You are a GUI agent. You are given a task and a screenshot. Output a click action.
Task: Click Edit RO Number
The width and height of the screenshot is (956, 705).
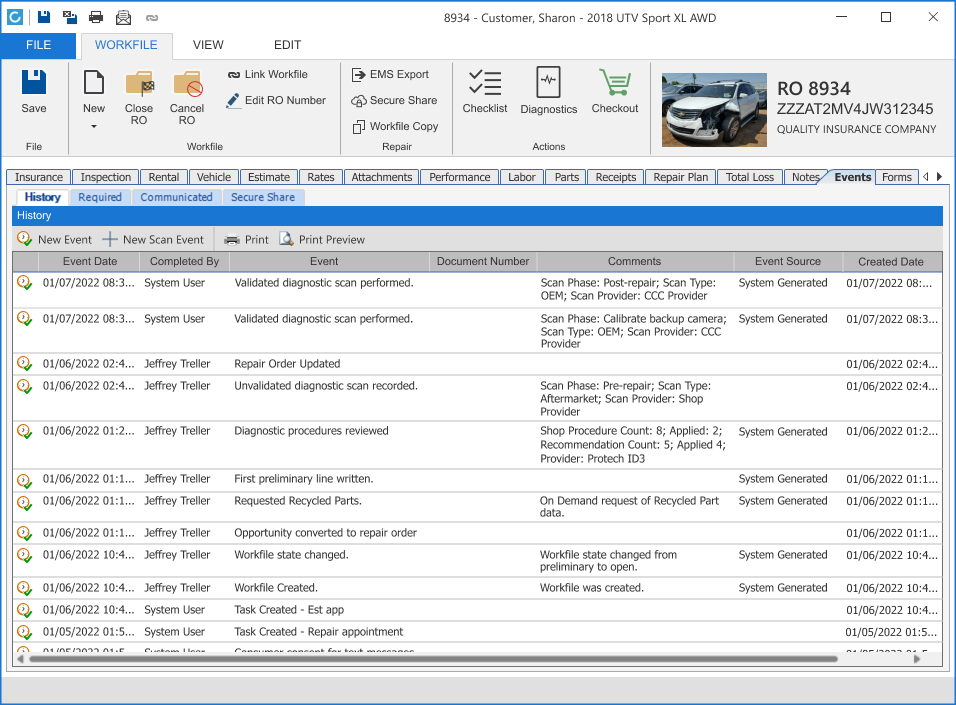pos(276,100)
